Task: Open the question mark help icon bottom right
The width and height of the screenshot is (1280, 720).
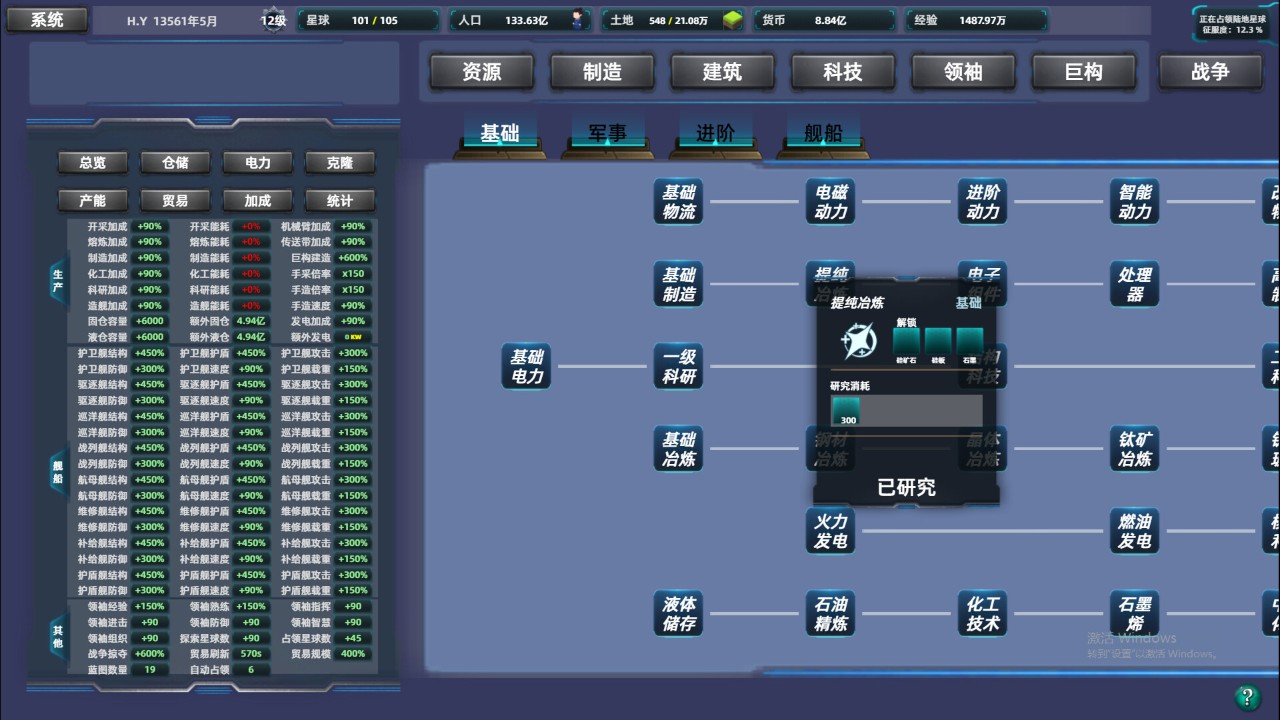Action: [1246, 696]
